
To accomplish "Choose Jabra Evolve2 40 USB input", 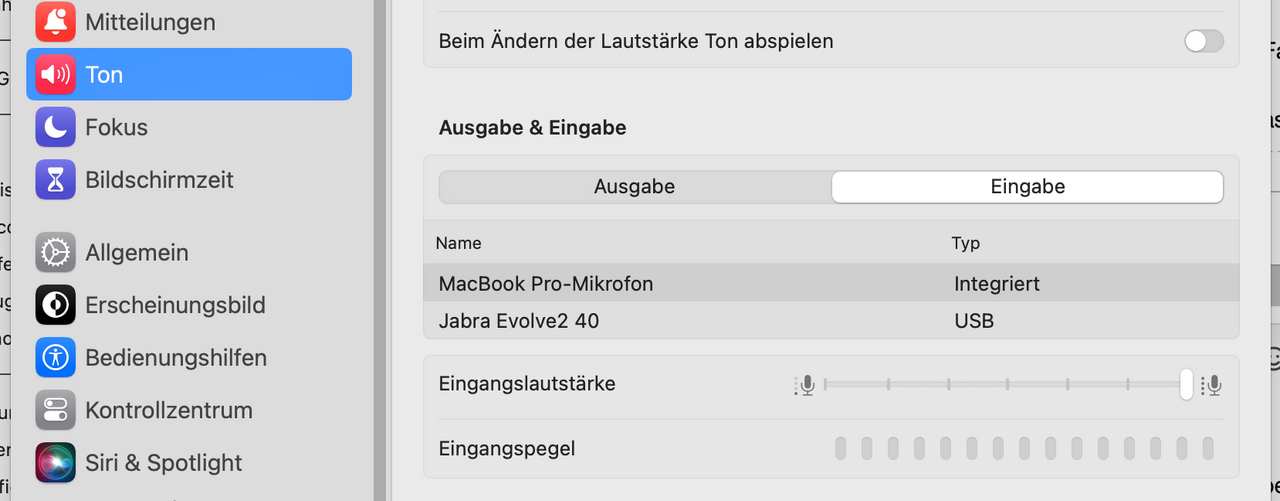I will [831, 321].
